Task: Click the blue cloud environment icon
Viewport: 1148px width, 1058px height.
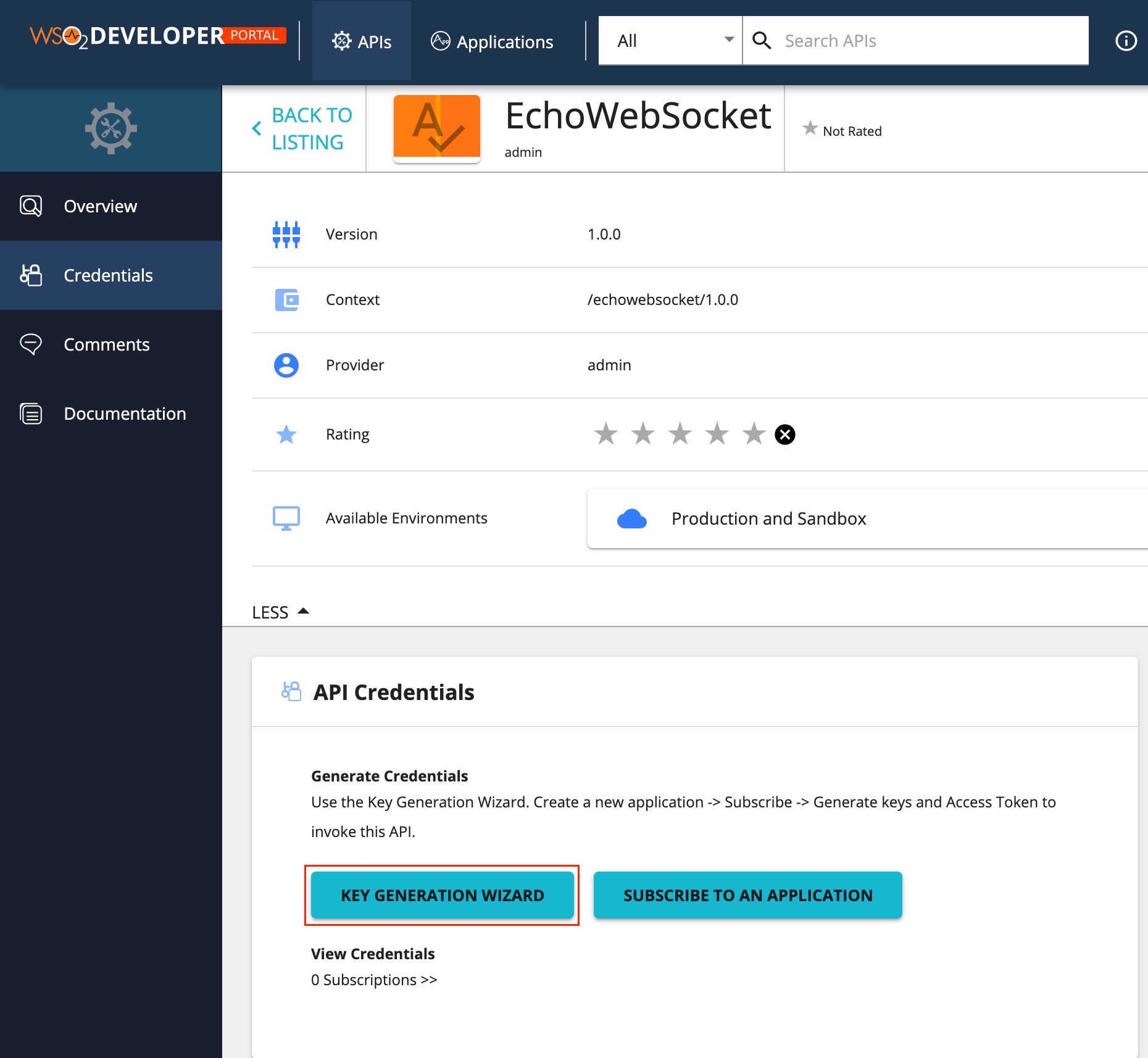Action: coord(632,519)
